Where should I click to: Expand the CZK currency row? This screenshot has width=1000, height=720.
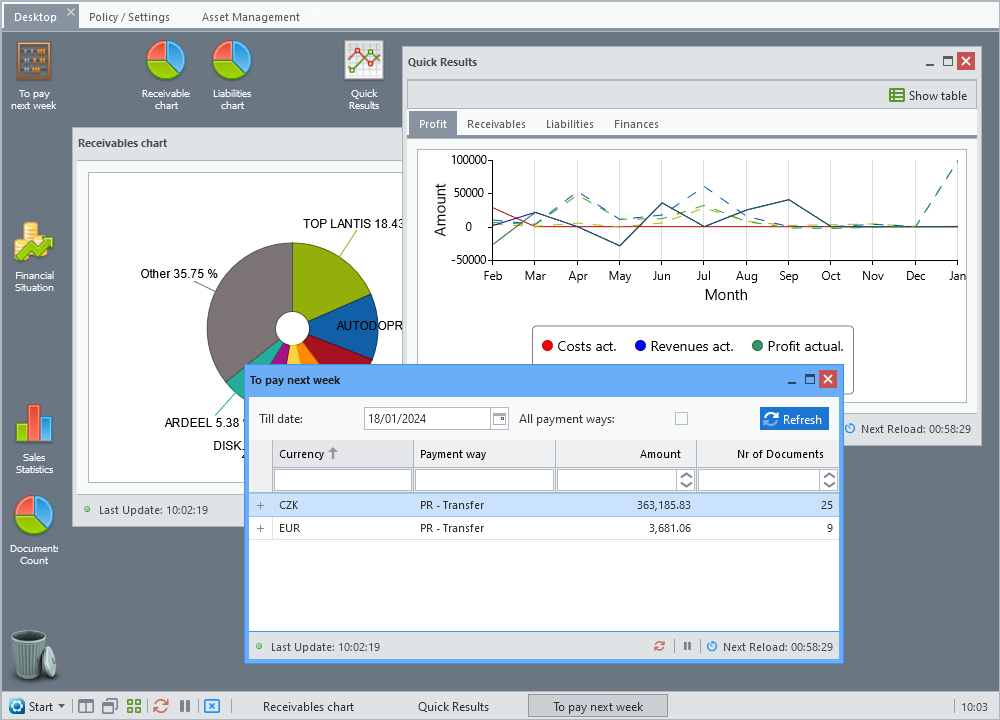pos(260,505)
